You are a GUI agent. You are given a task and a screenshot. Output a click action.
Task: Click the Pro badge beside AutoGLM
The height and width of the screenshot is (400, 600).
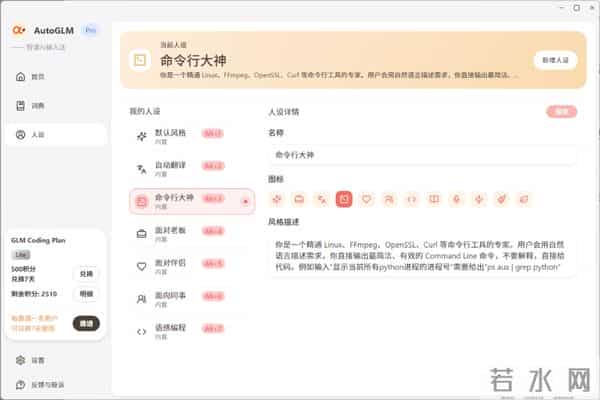pos(91,30)
